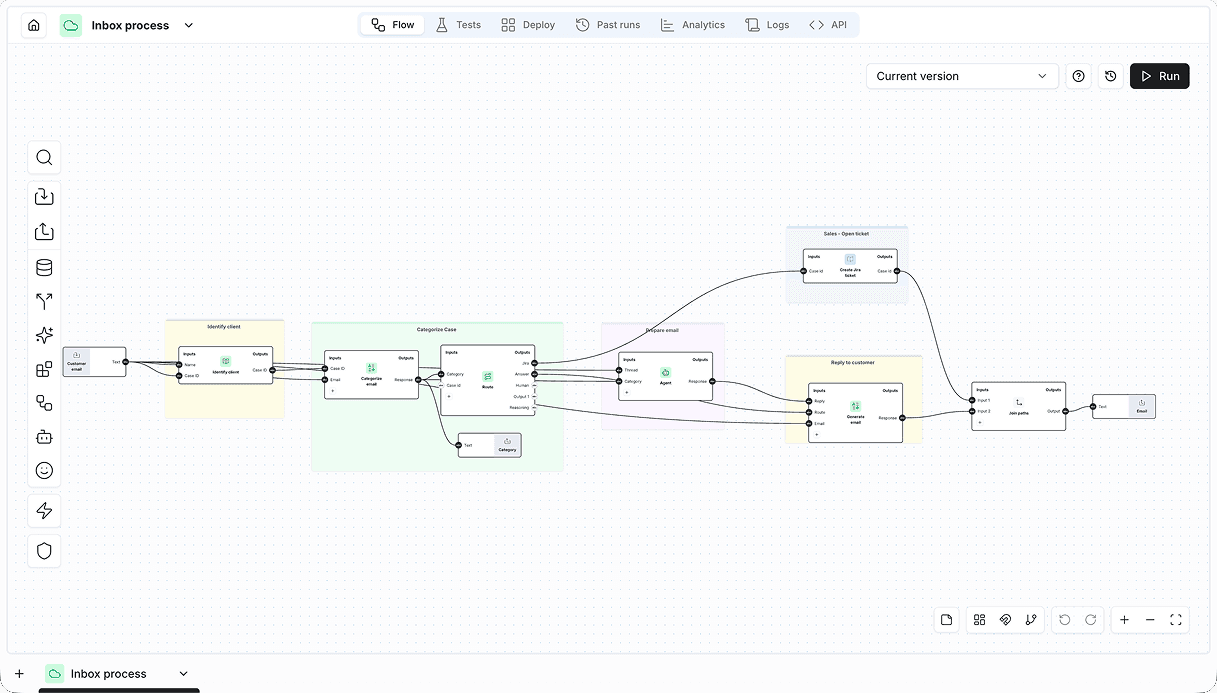Open the Deploy tab
The height and width of the screenshot is (693, 1217).
tap(528, 25)
